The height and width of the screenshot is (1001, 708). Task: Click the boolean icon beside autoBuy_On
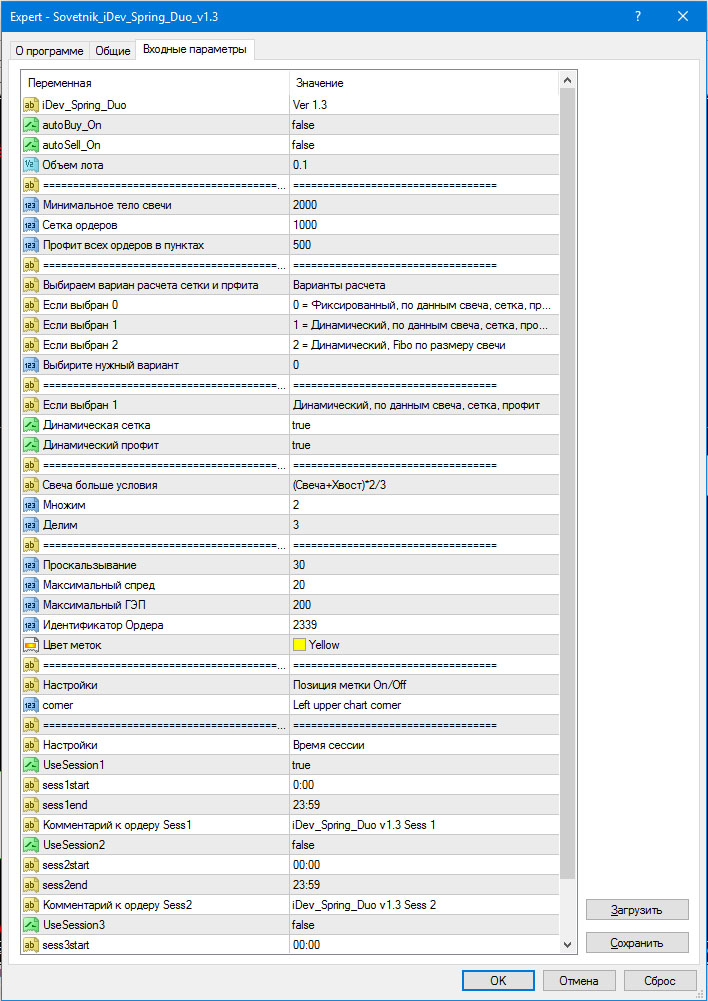pyautogui.click(x=31, y=125)
